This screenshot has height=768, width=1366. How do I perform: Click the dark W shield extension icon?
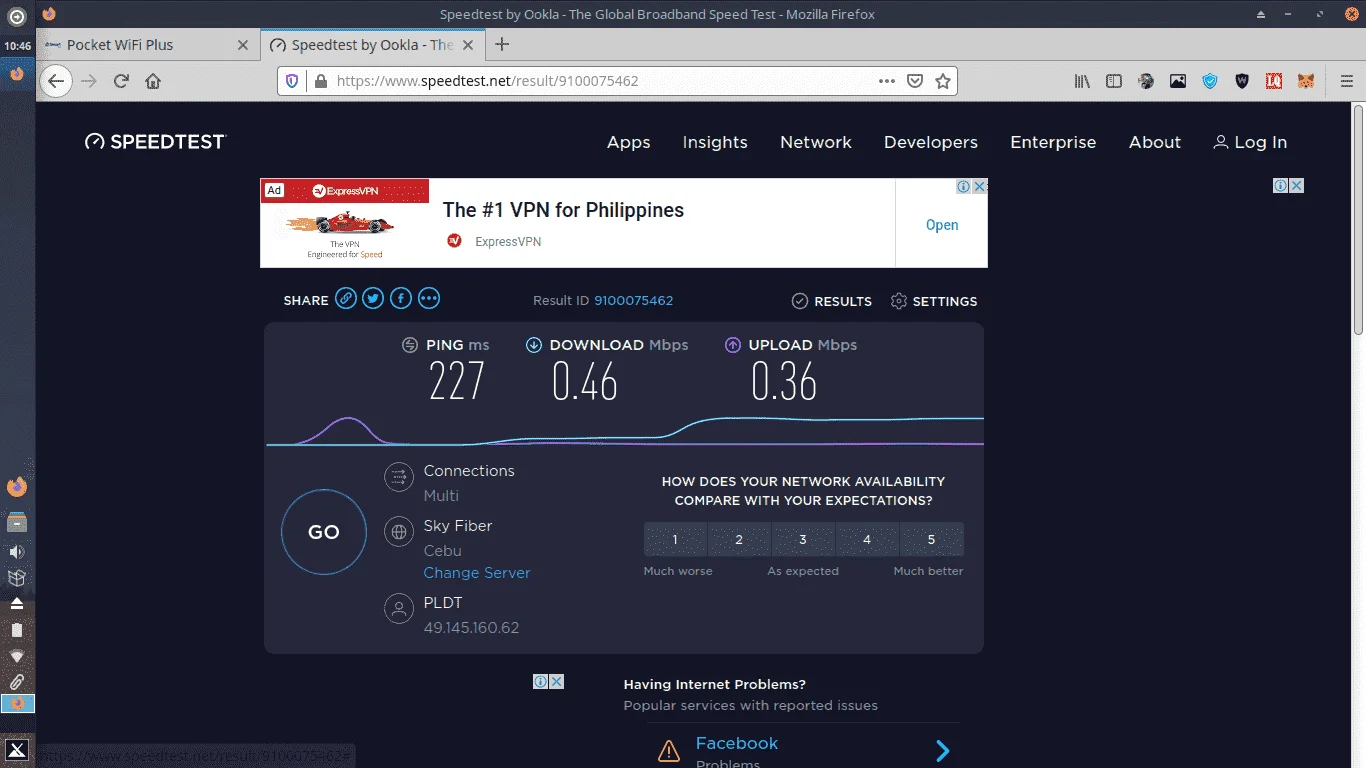click(1242, 81)
